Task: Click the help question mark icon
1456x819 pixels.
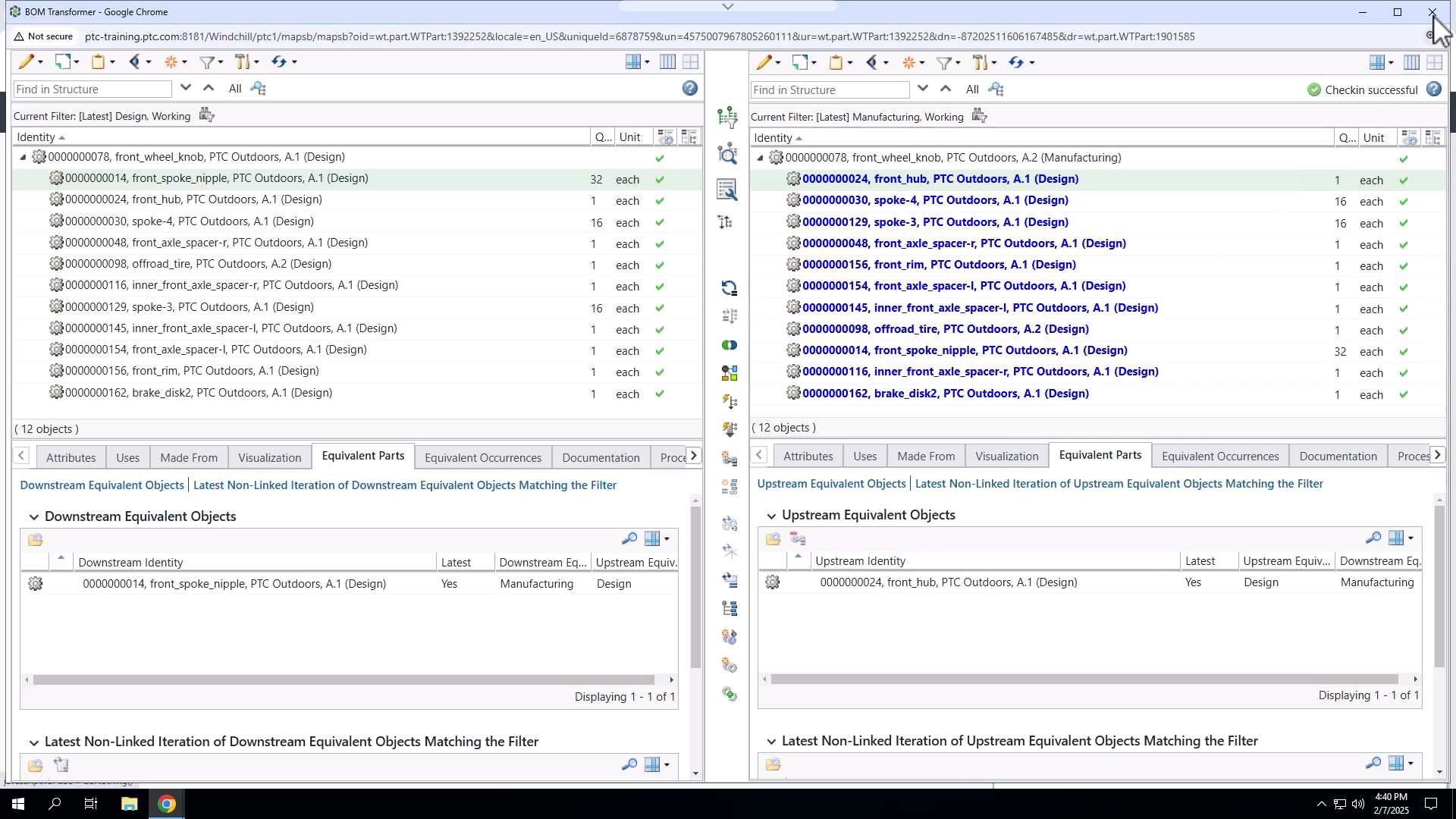Action: pos(690,88)
